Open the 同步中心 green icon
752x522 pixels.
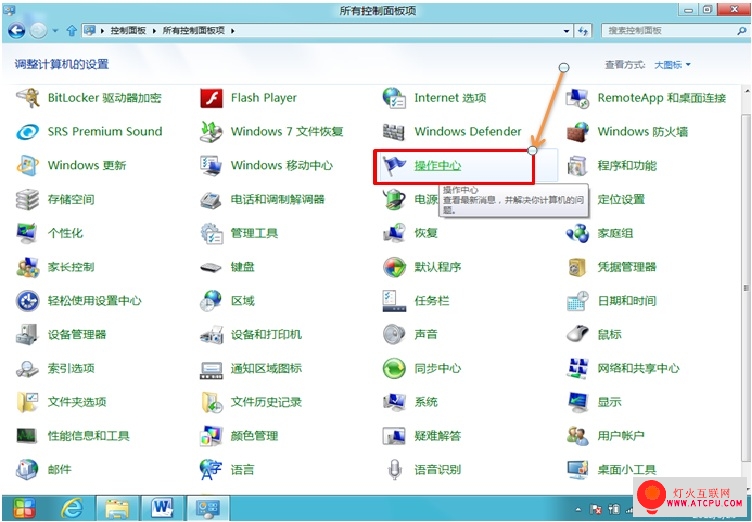tap(394, 368)
